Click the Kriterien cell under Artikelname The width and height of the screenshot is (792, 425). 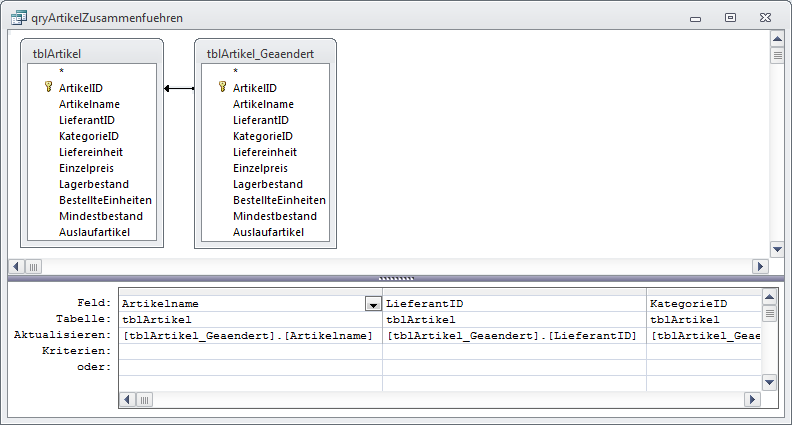pos(249,351)
